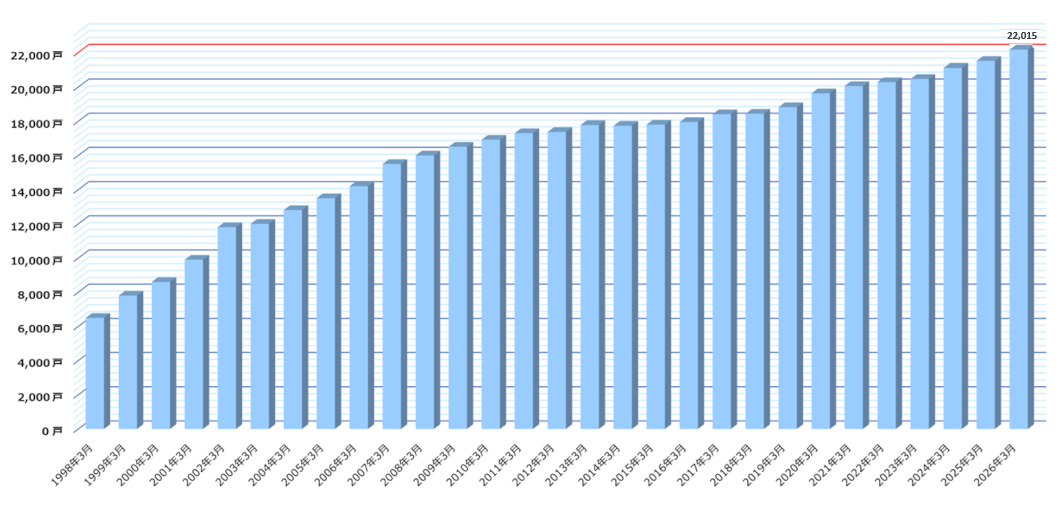Click the 20,000戸 axis label
This screenshot has height=509, width=1059.
(x=37, y=89)
